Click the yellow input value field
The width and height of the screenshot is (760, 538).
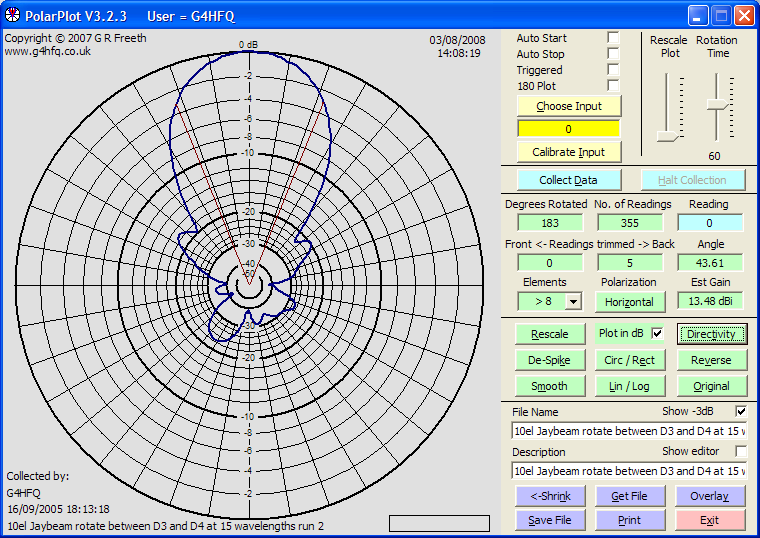click(x=569, y=129)
